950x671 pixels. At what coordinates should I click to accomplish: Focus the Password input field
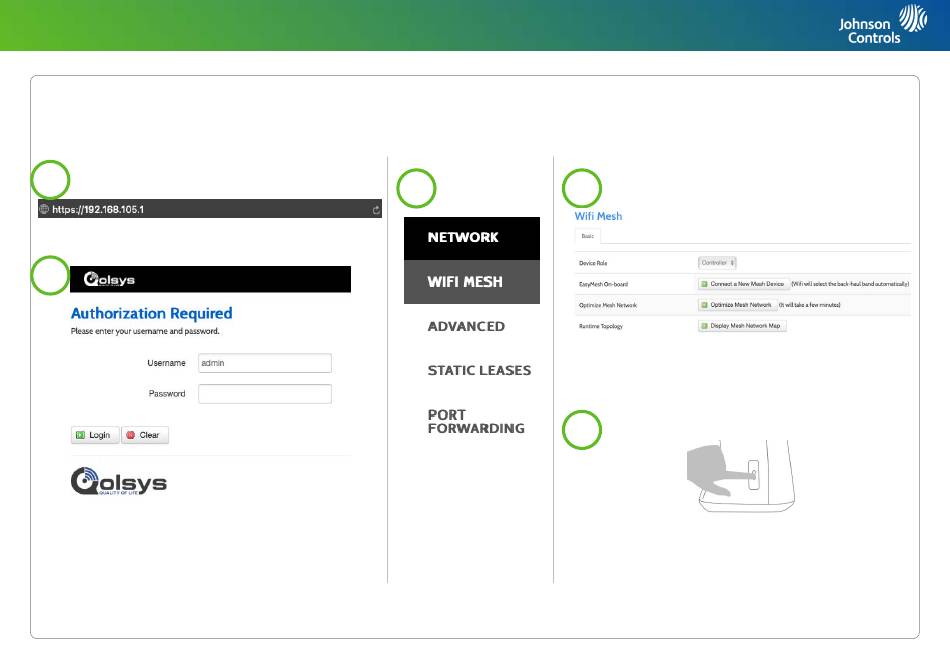264,394
